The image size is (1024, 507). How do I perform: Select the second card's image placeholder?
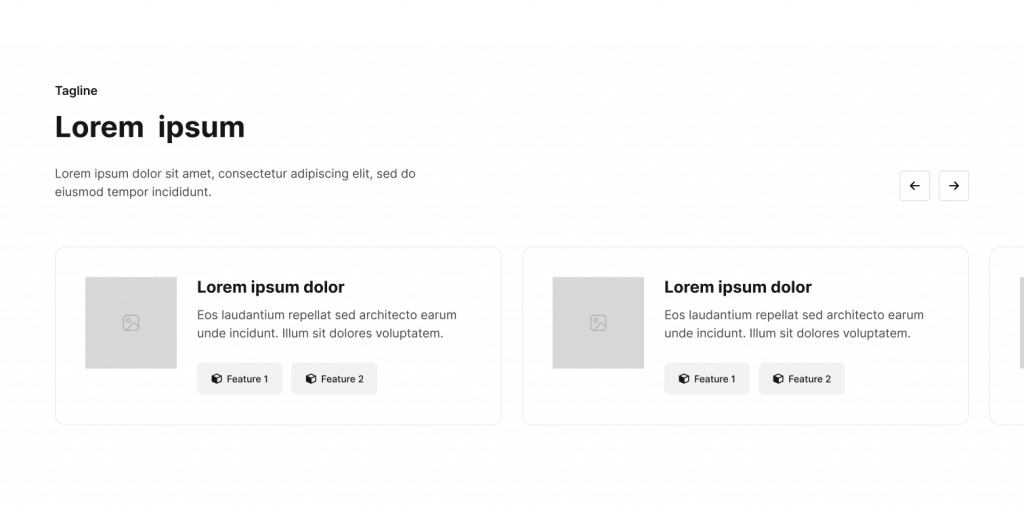click(x=598, y=323)
